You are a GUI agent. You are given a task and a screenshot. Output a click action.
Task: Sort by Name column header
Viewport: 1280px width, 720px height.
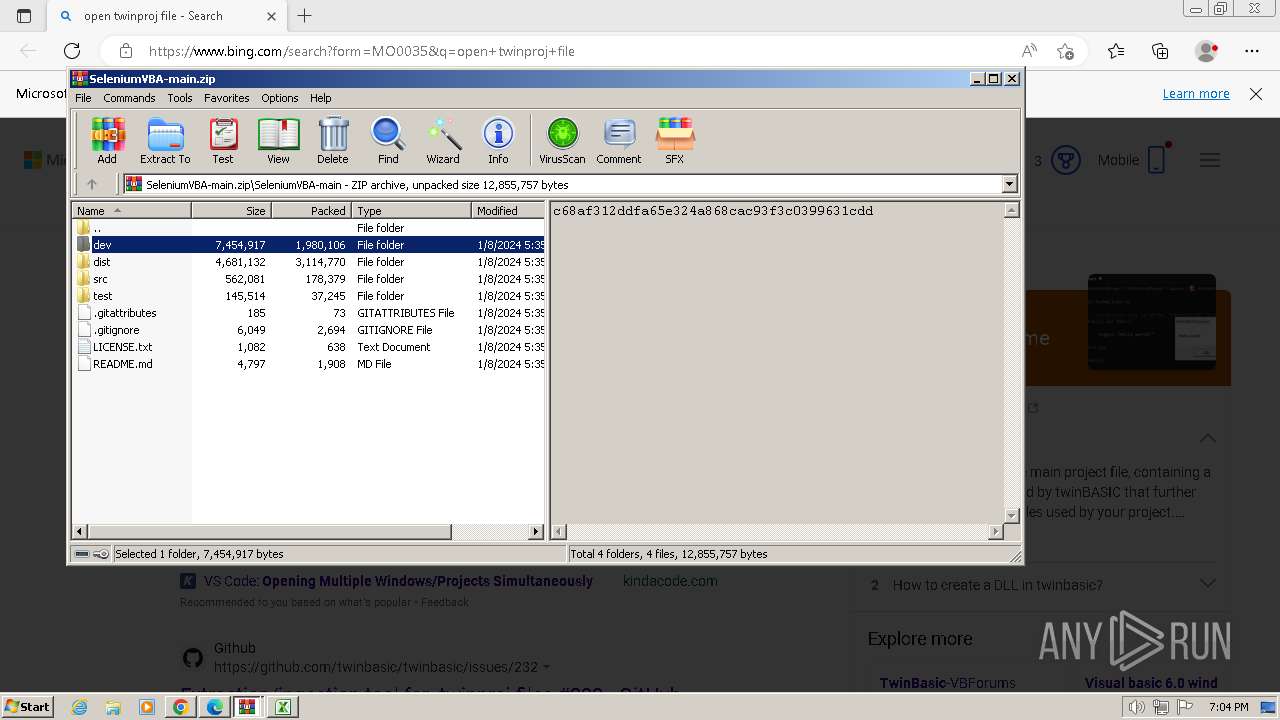click(x=131, y=210)
